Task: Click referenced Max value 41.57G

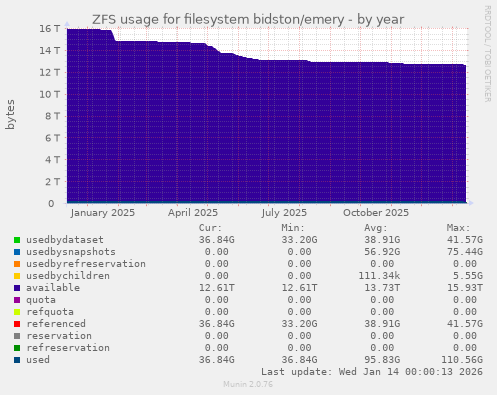Action: click(465, 324)
